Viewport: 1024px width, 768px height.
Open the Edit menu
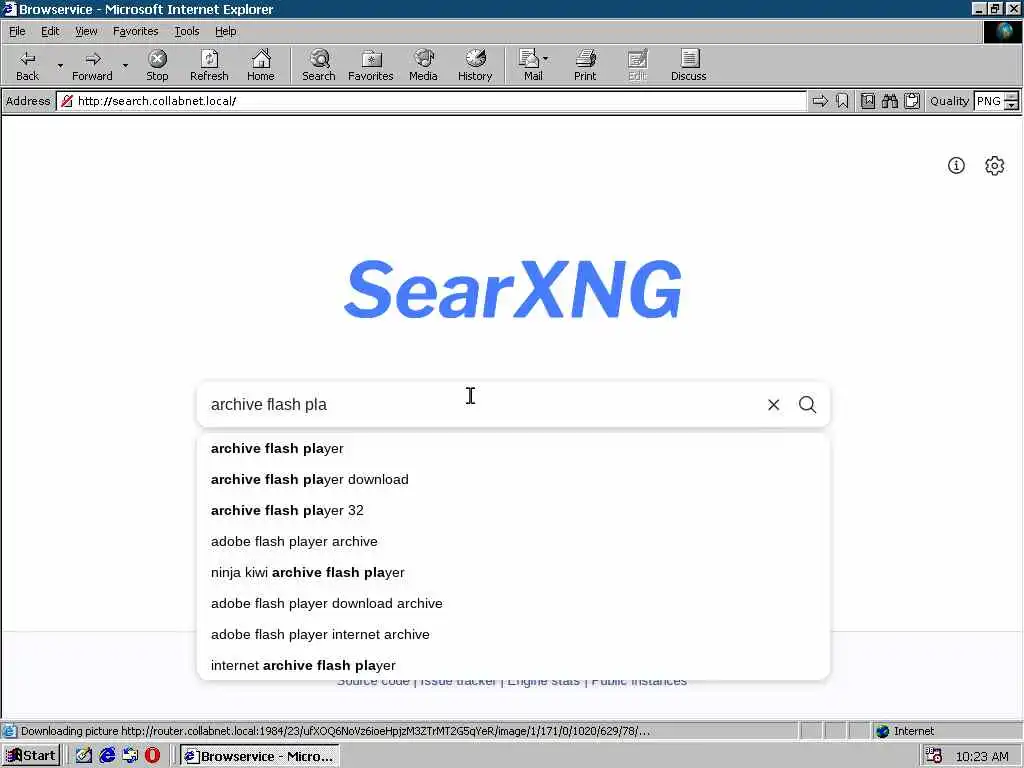click(x=50, y=31)
